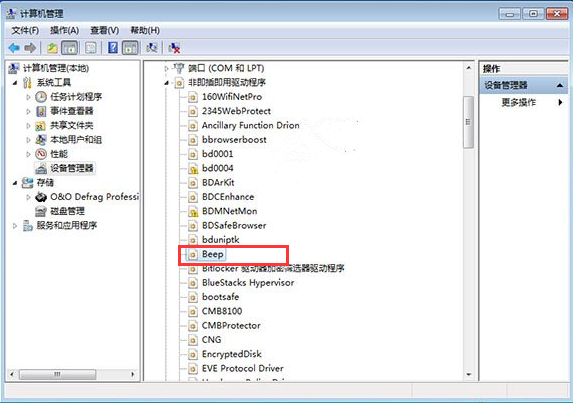
Task: Expand the 事件查看器 node
Action: tap(28, 111)
